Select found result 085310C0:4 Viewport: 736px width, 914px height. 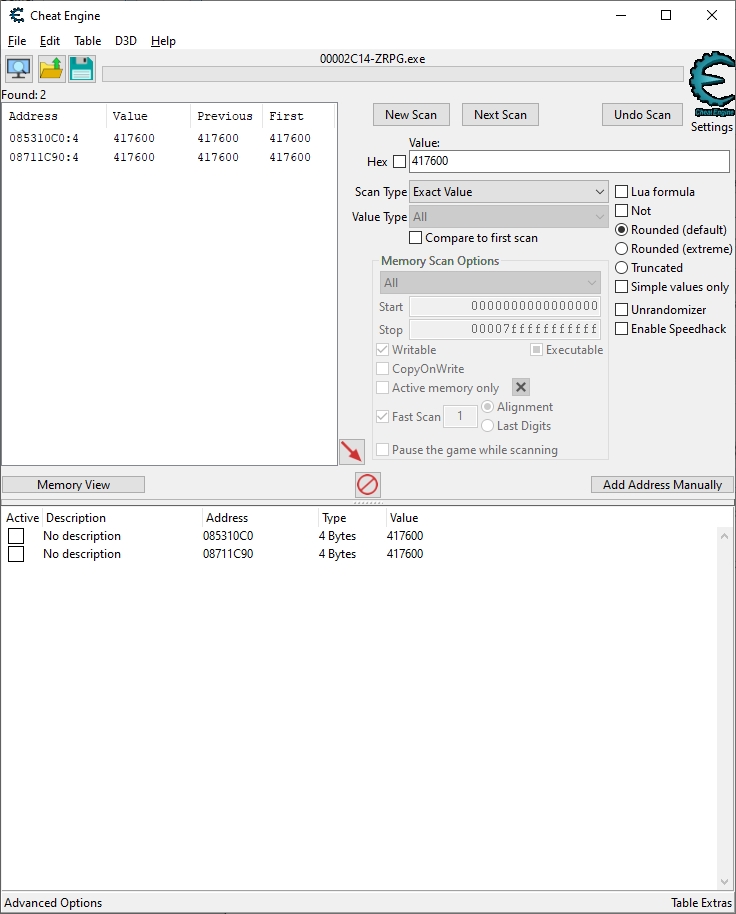[169, 138]
